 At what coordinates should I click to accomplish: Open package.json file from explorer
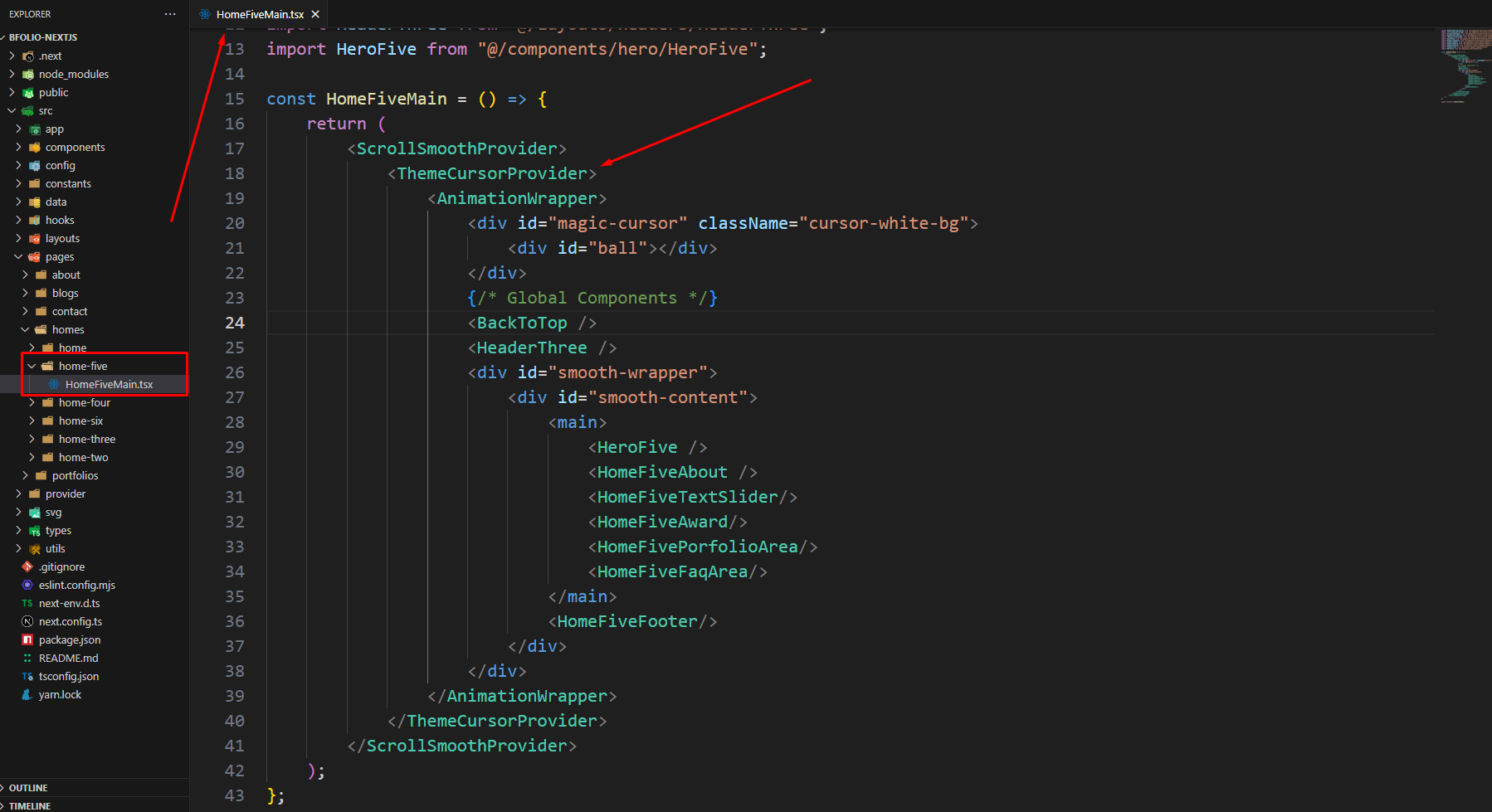(70, 639)
